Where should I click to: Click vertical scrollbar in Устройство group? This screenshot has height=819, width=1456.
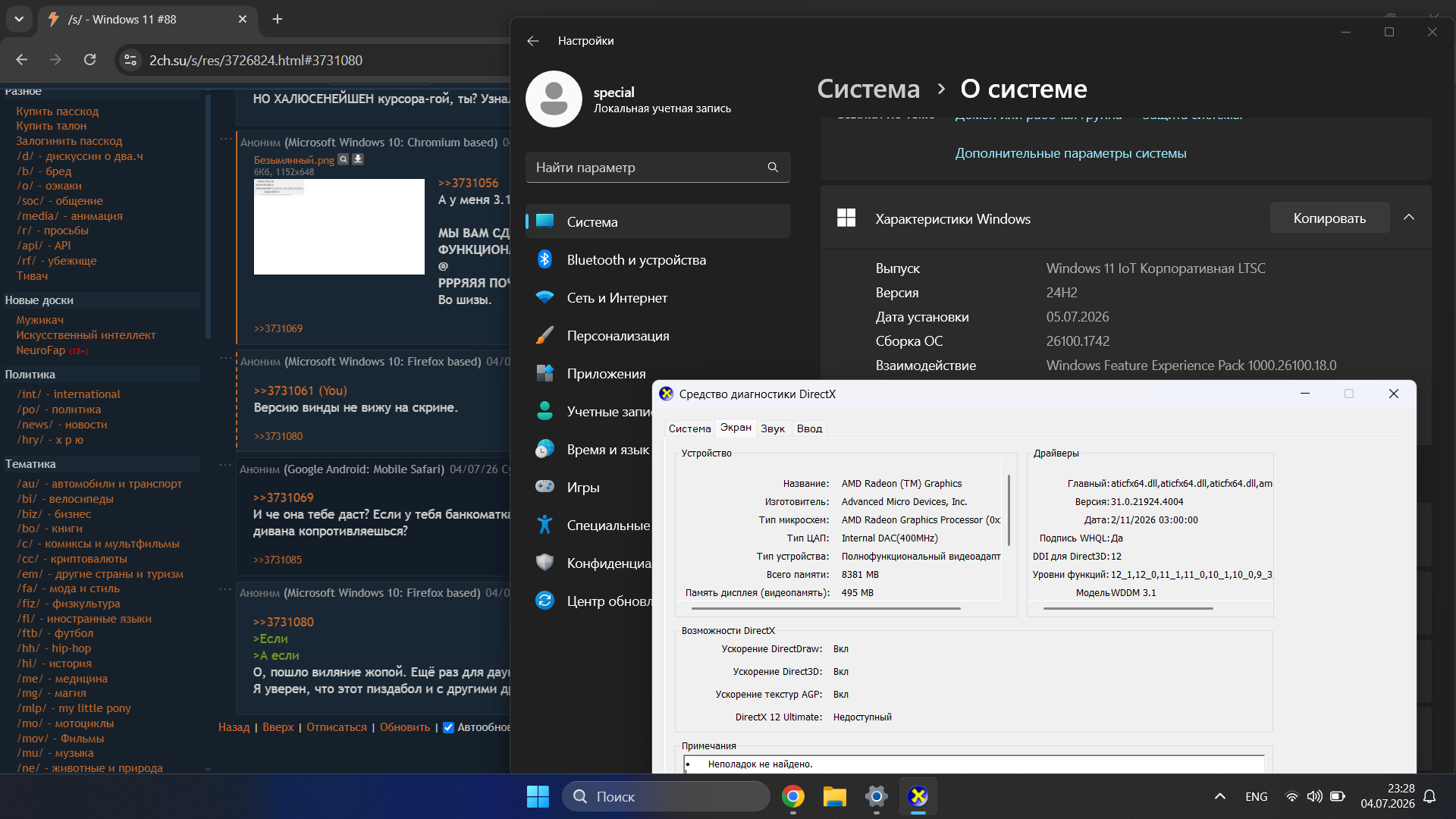coord(1009,510)
